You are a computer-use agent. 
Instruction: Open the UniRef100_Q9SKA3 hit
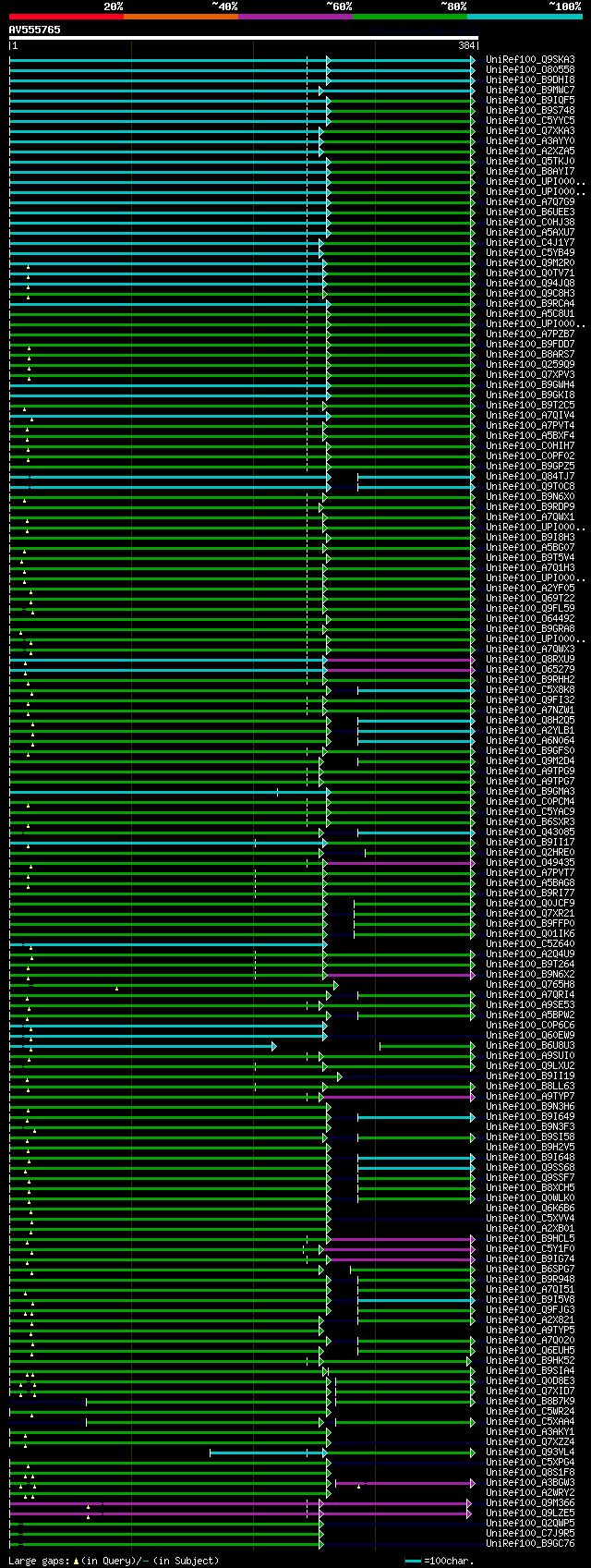[530, 60]
